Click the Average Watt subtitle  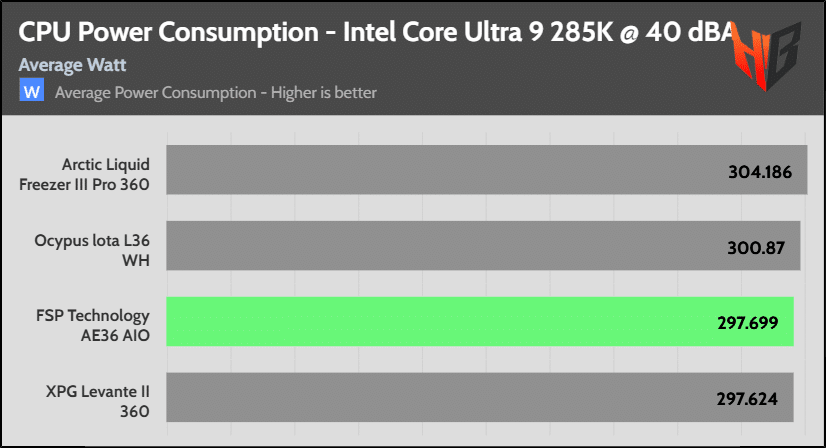point(72,65)
